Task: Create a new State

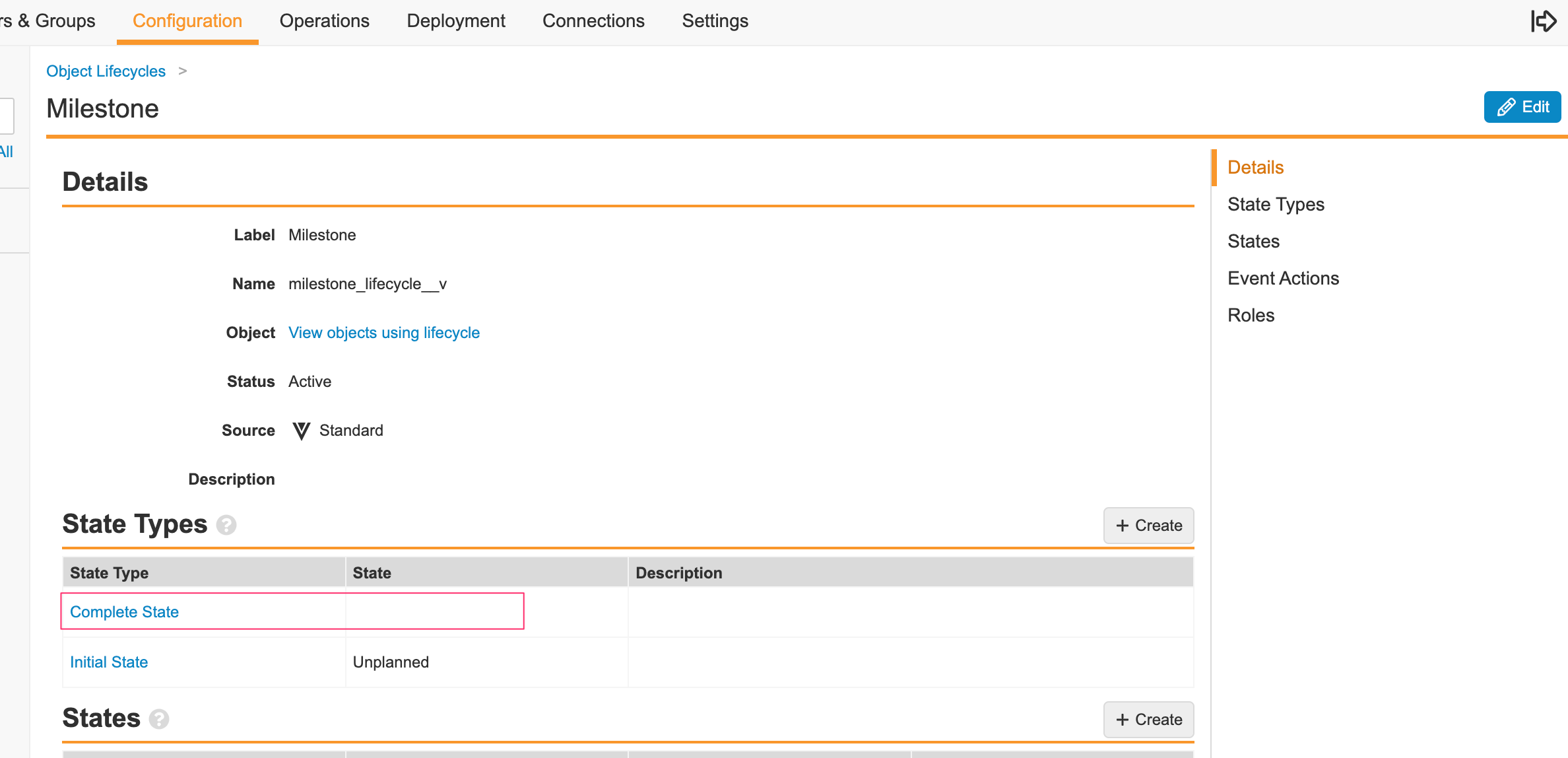Action: (x=1148, y=720)
